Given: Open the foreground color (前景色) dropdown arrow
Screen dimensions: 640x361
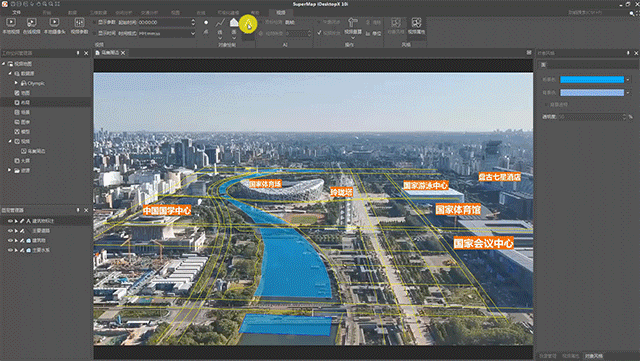Looking at the screenshot, I should coord(628,80).
